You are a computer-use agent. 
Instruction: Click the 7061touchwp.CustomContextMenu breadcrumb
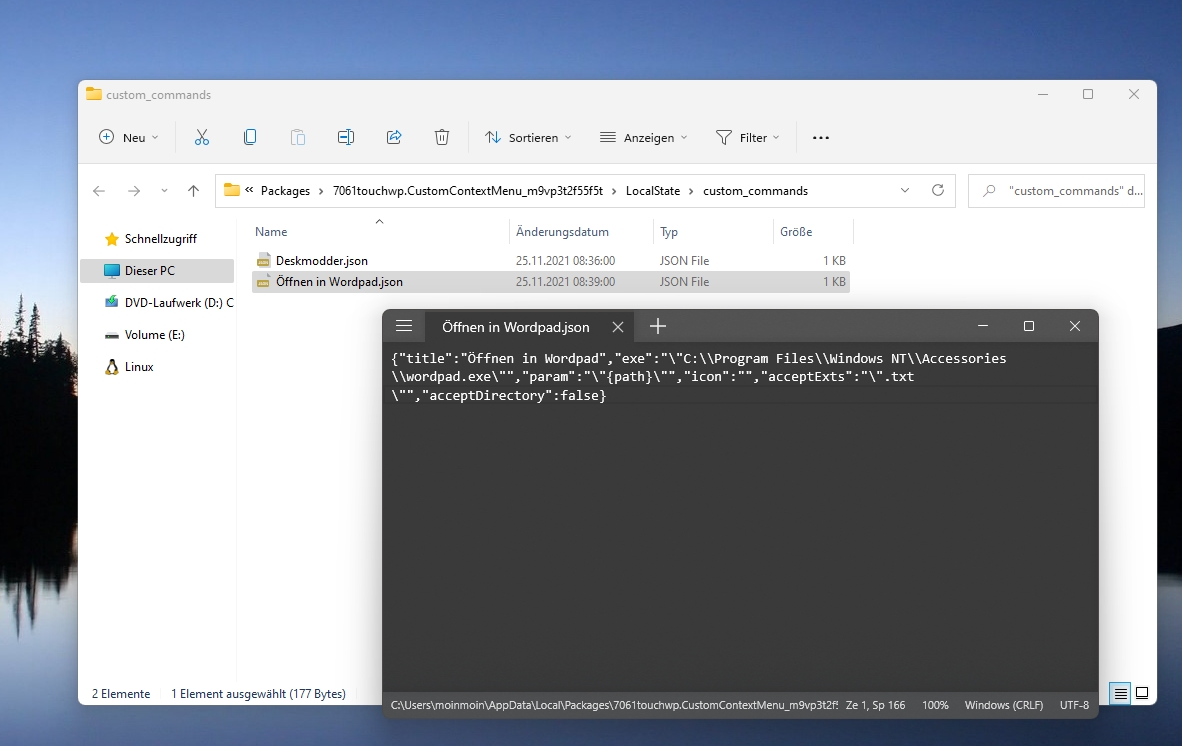pos(467,191)
